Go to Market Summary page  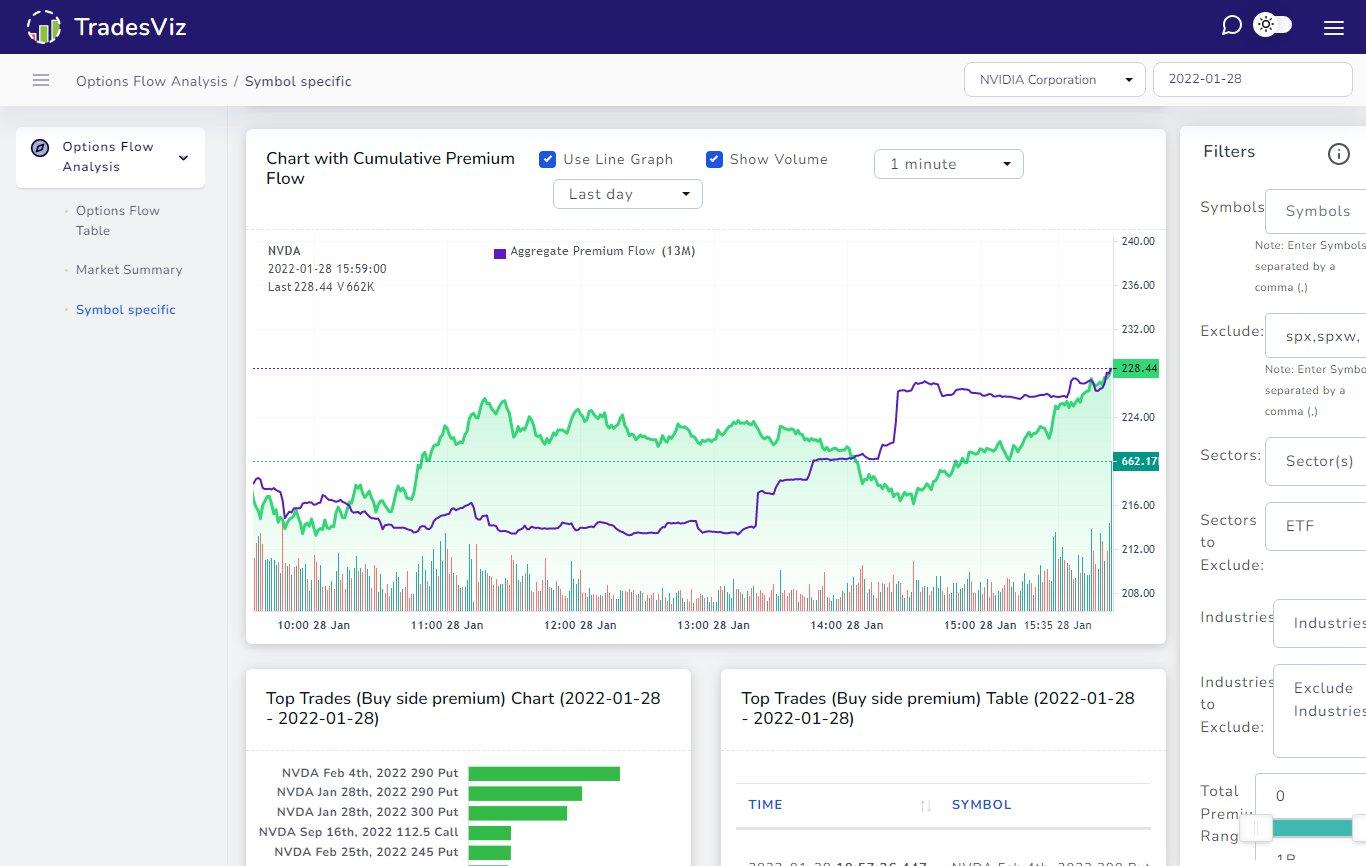[129, 270]
